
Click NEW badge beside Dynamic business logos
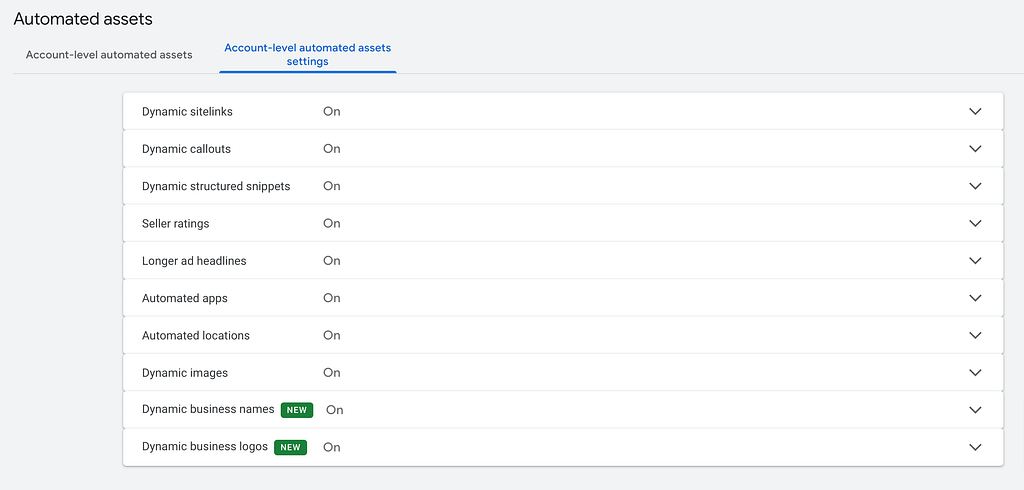pos(291,447)
